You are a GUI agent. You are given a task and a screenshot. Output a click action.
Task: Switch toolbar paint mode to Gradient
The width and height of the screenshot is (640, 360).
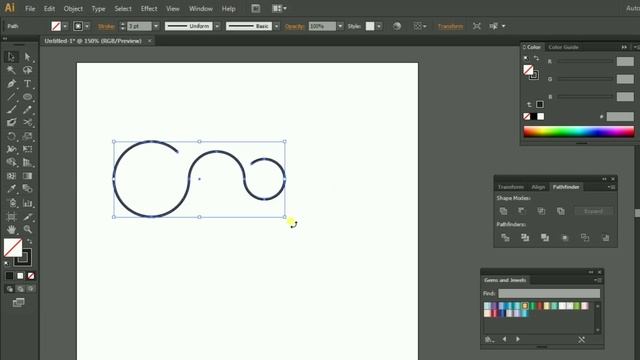[x=20, y=276]
